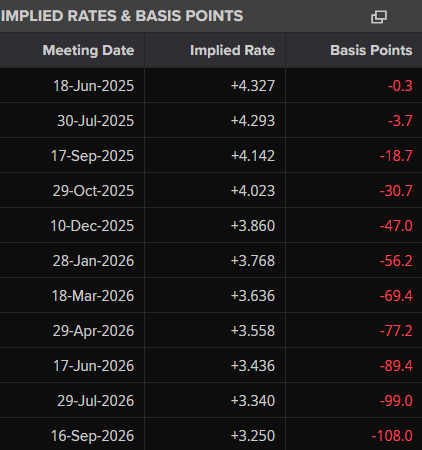Viewport: 422px width, 450px height.
Task: Click implied rate +4.327
Action: pos(253,86)
